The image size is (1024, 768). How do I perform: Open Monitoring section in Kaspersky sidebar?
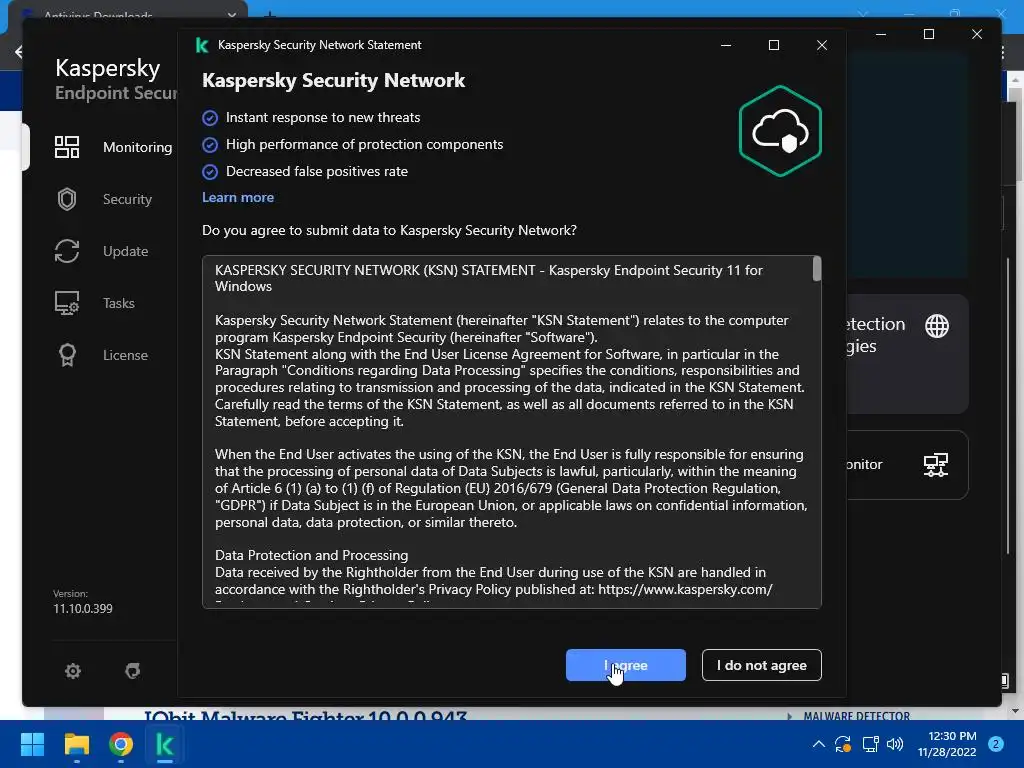pos(112,147)
